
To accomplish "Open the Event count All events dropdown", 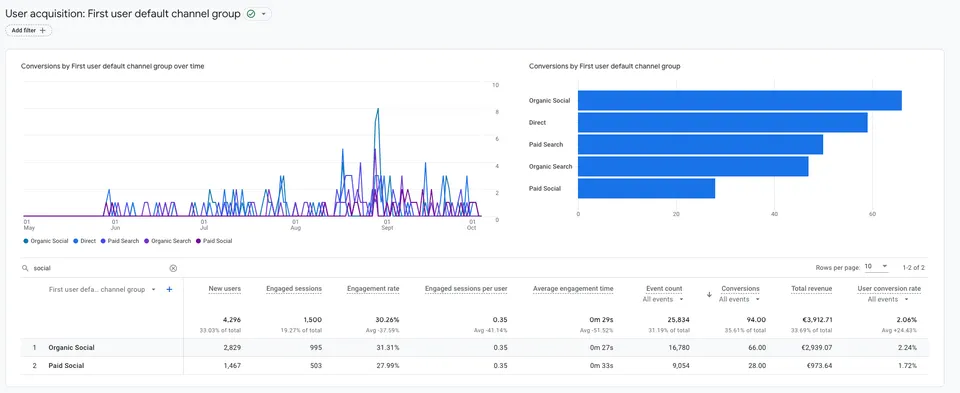I will pos(662,299).
